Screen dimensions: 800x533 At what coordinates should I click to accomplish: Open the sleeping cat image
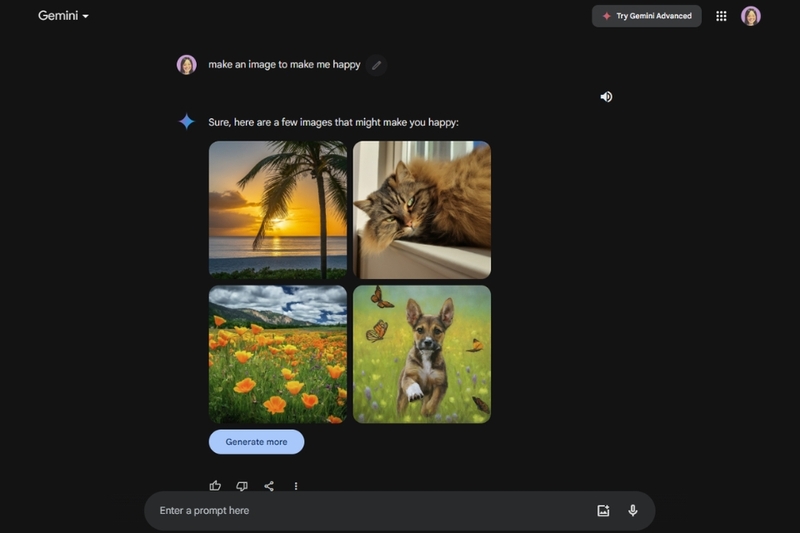(x=422, y=210)
